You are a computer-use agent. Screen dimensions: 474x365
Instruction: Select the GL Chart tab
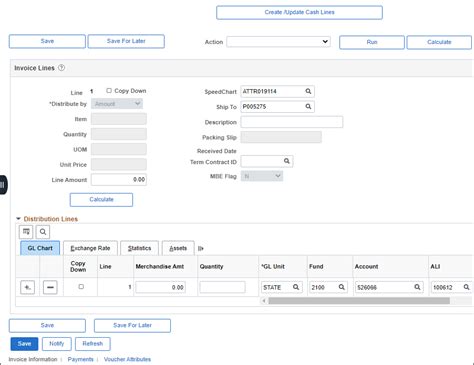[40, 248]
